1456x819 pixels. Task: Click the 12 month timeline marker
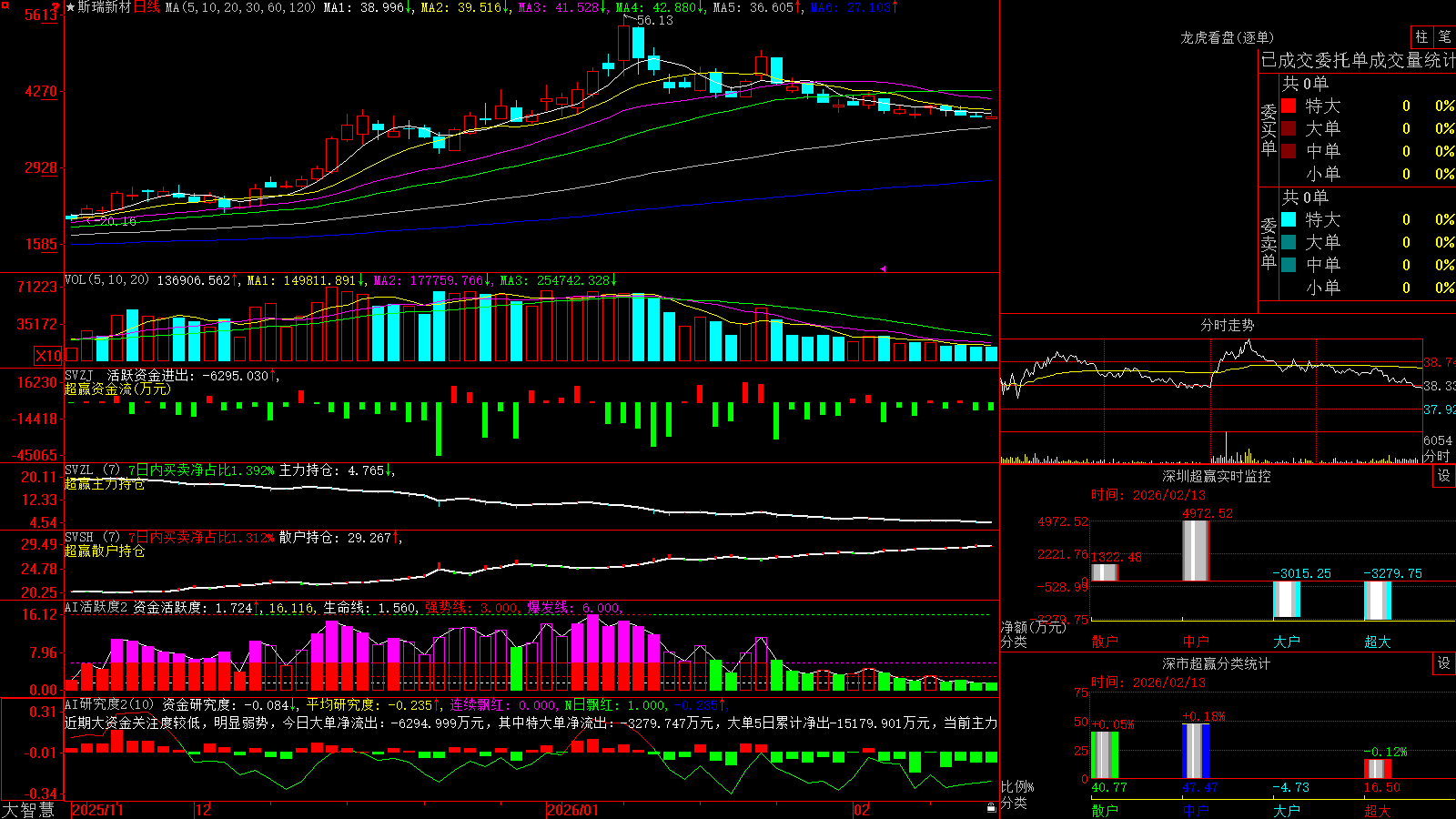[x=204, y=810]
